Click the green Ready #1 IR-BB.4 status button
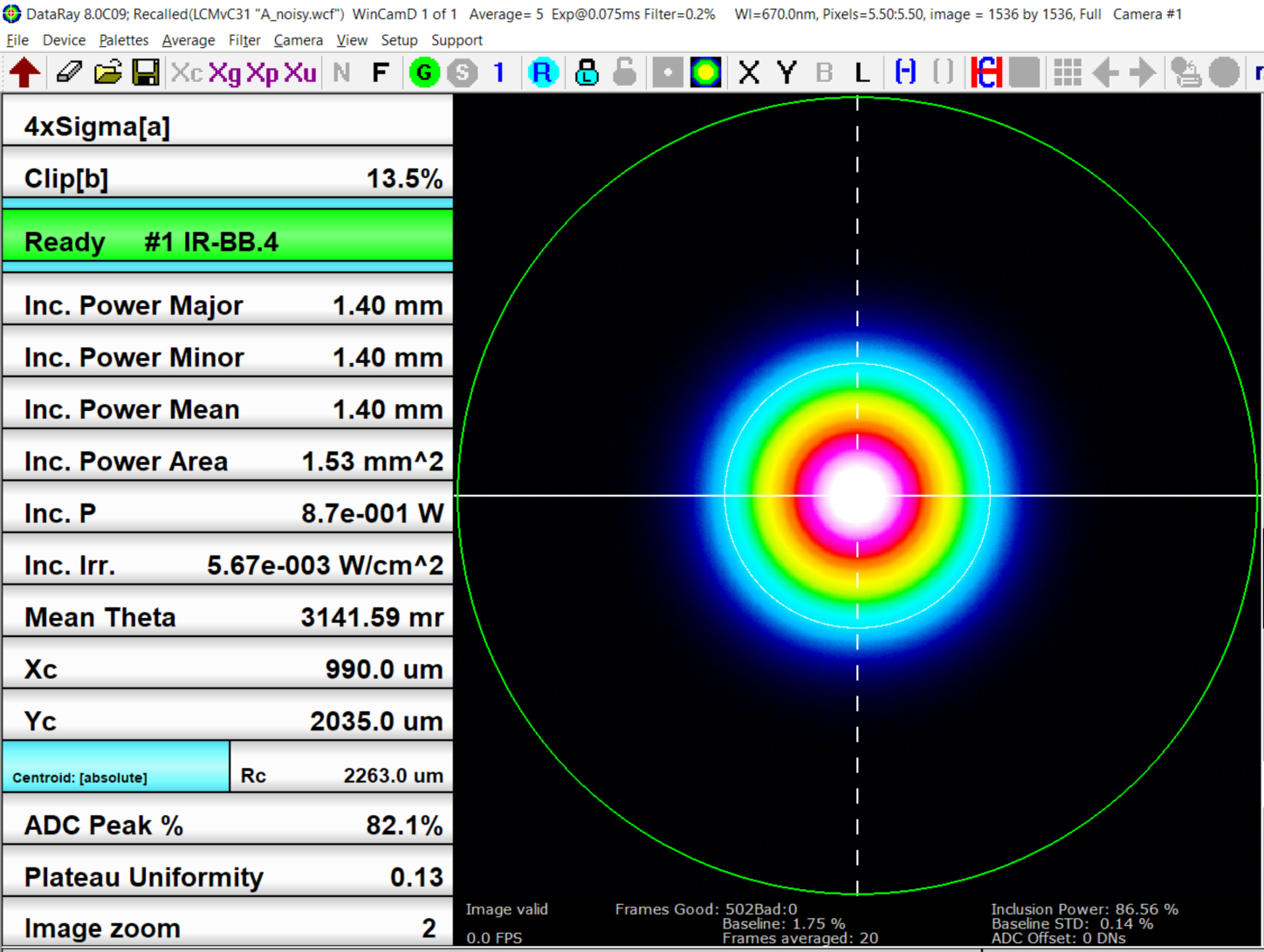This screenshot has width=1264, height=952. click(228, 235)
